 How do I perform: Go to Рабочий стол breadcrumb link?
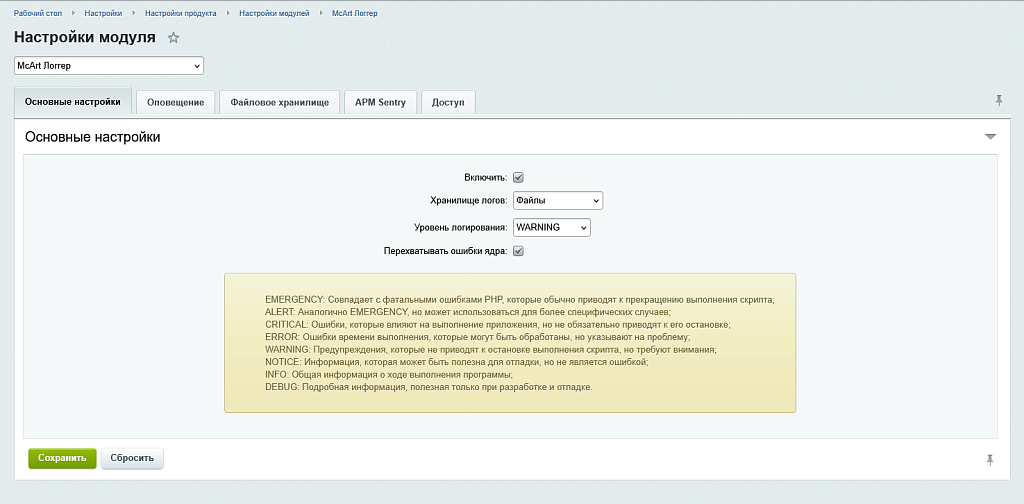tap(36, 14)
